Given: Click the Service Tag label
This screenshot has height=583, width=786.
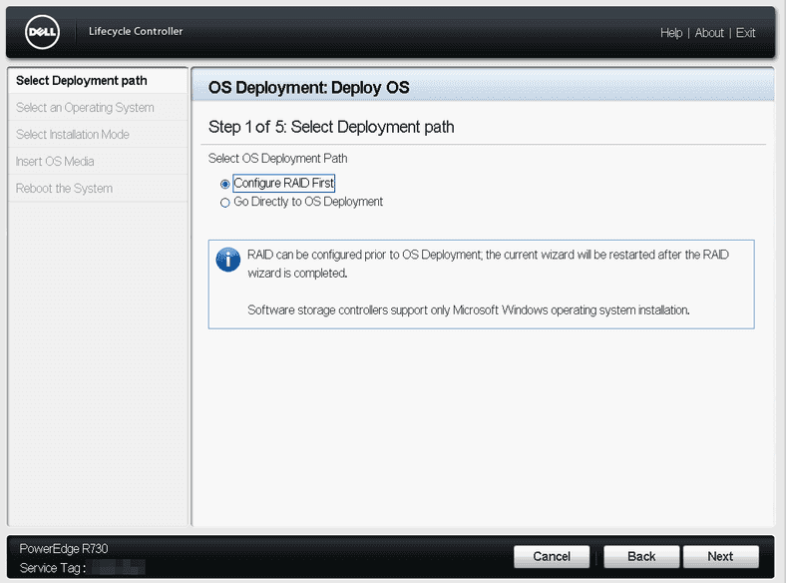Looking at the screenshot, I should click(x=52, y=568).
